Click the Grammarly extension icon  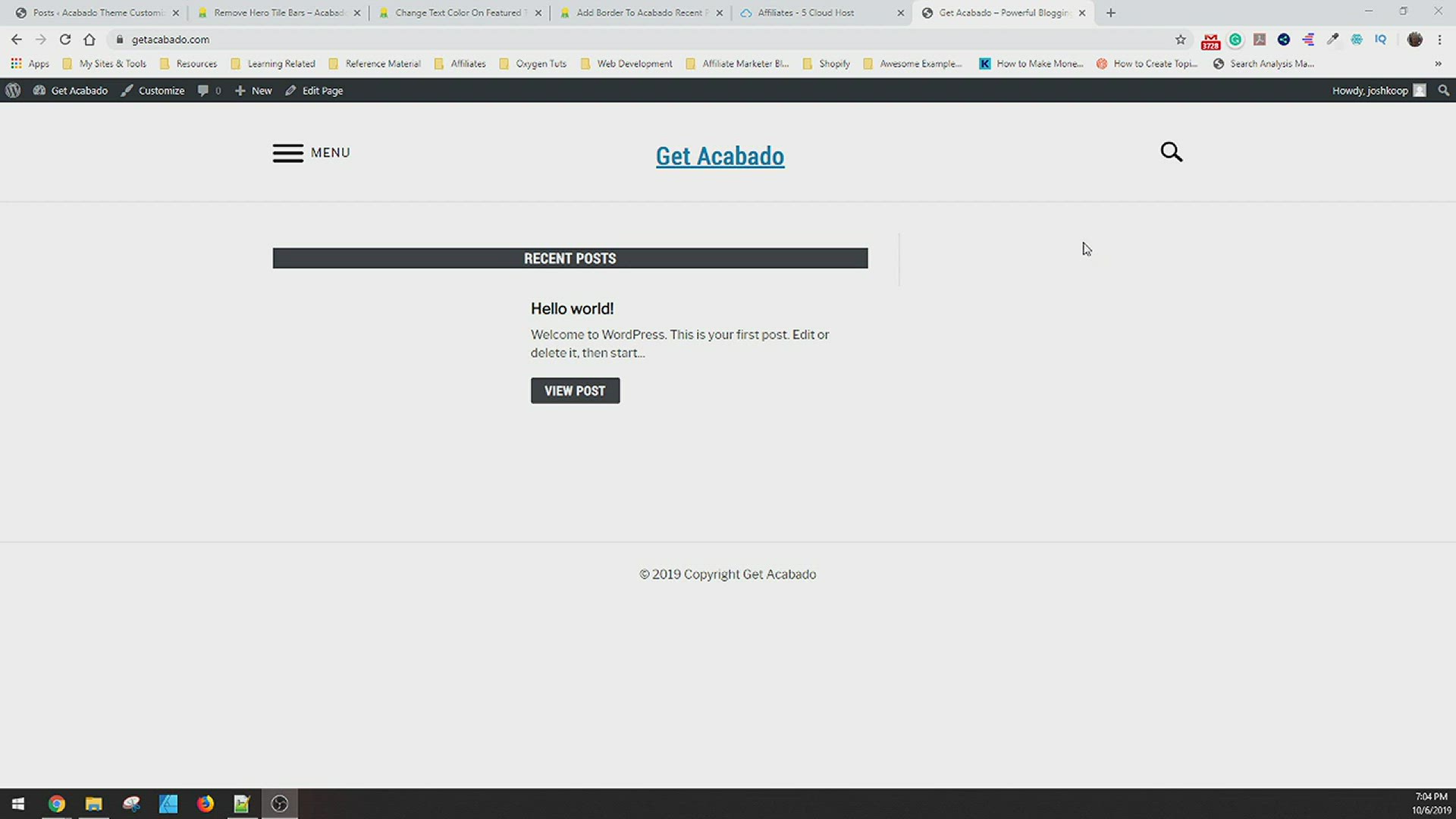1235,39
